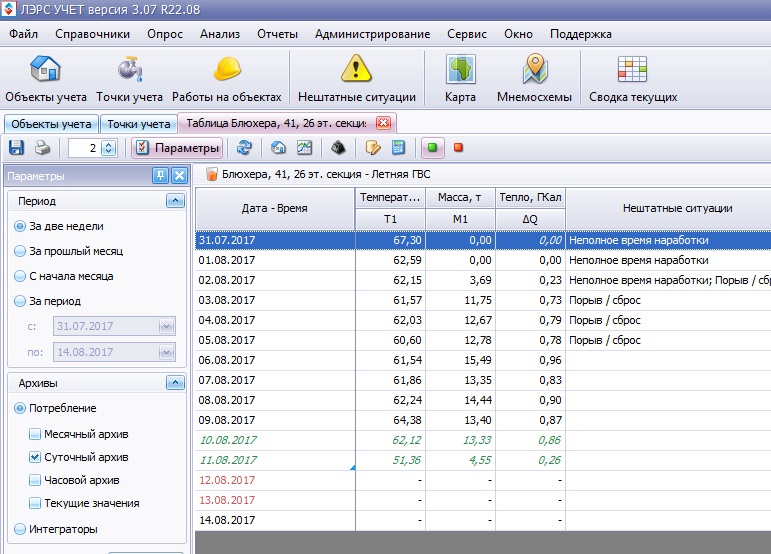Enable Текущие значения checkbox
This screenshot has height=554, width=771.
pyautogui.click(x=34, y=503)
